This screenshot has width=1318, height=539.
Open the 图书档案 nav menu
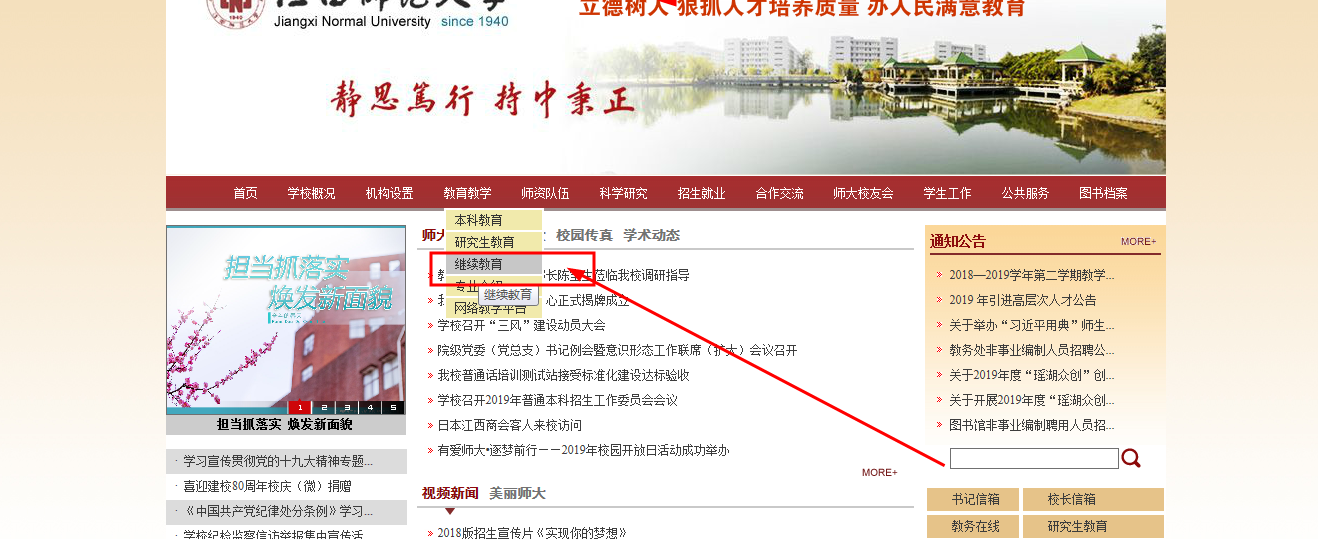[1104, 193]
